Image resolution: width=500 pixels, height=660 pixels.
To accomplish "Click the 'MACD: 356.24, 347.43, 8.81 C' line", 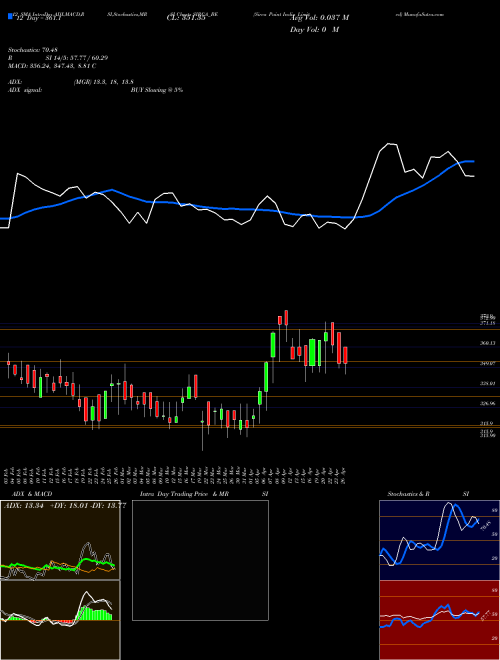I will point(52,66).
